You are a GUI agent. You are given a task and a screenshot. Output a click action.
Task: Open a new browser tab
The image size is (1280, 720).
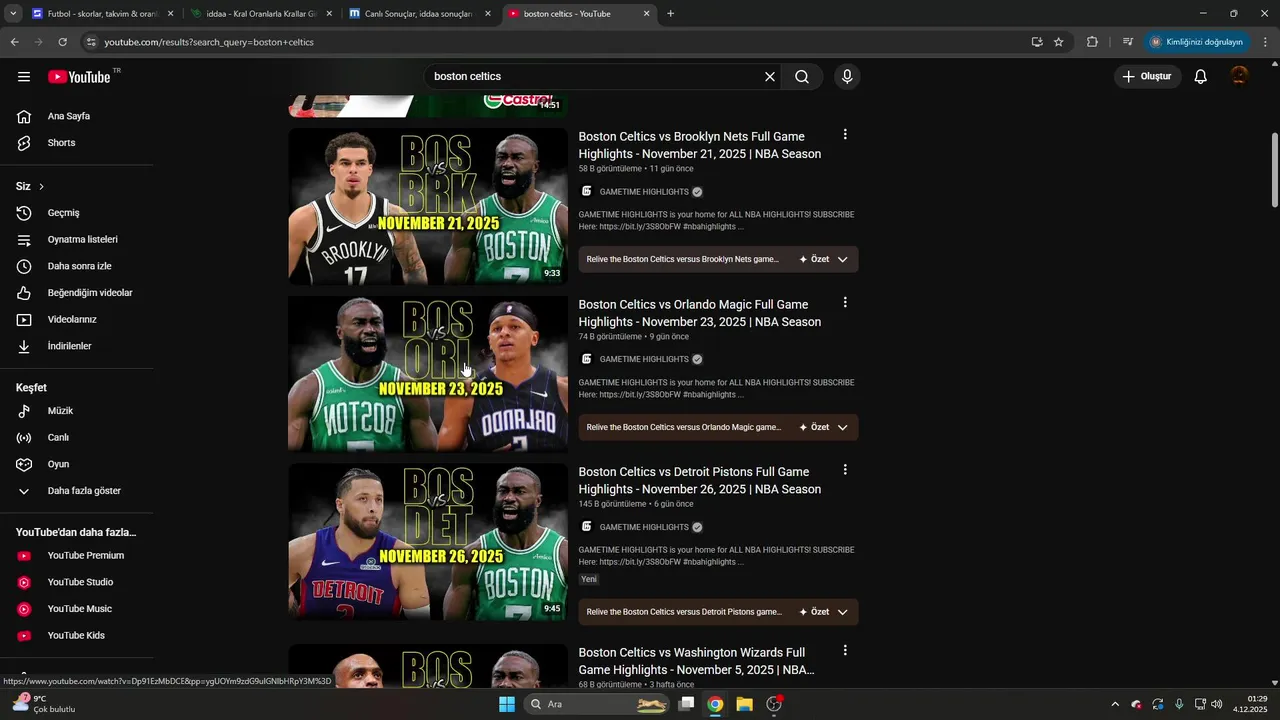tap(670, 14)
